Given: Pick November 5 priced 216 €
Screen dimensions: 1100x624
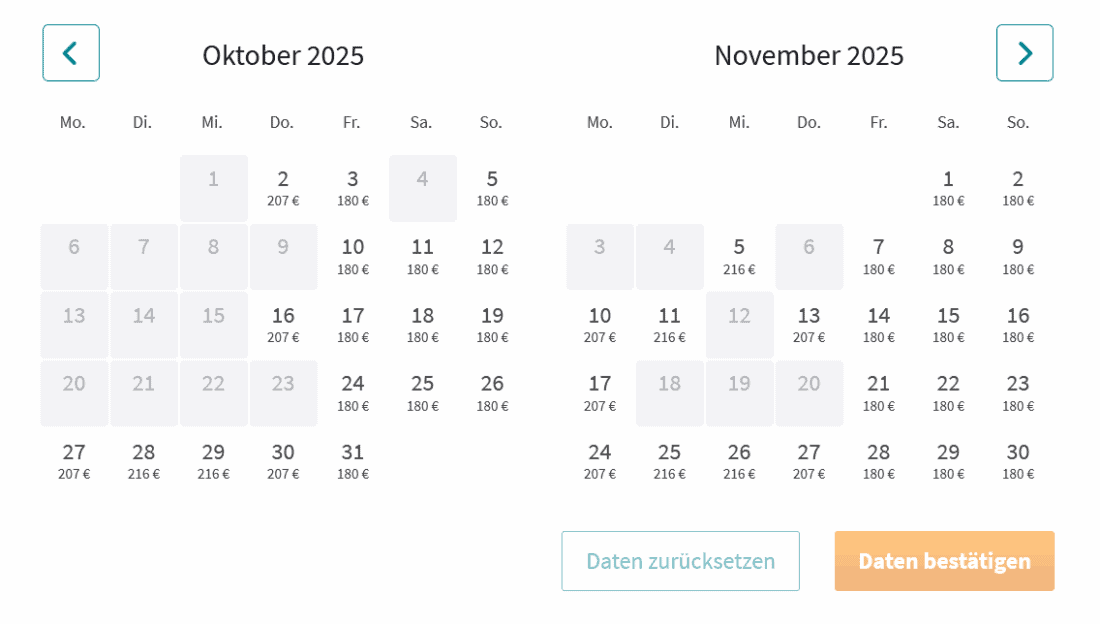Looking at the screenshot, I should [x=739, y=256].
